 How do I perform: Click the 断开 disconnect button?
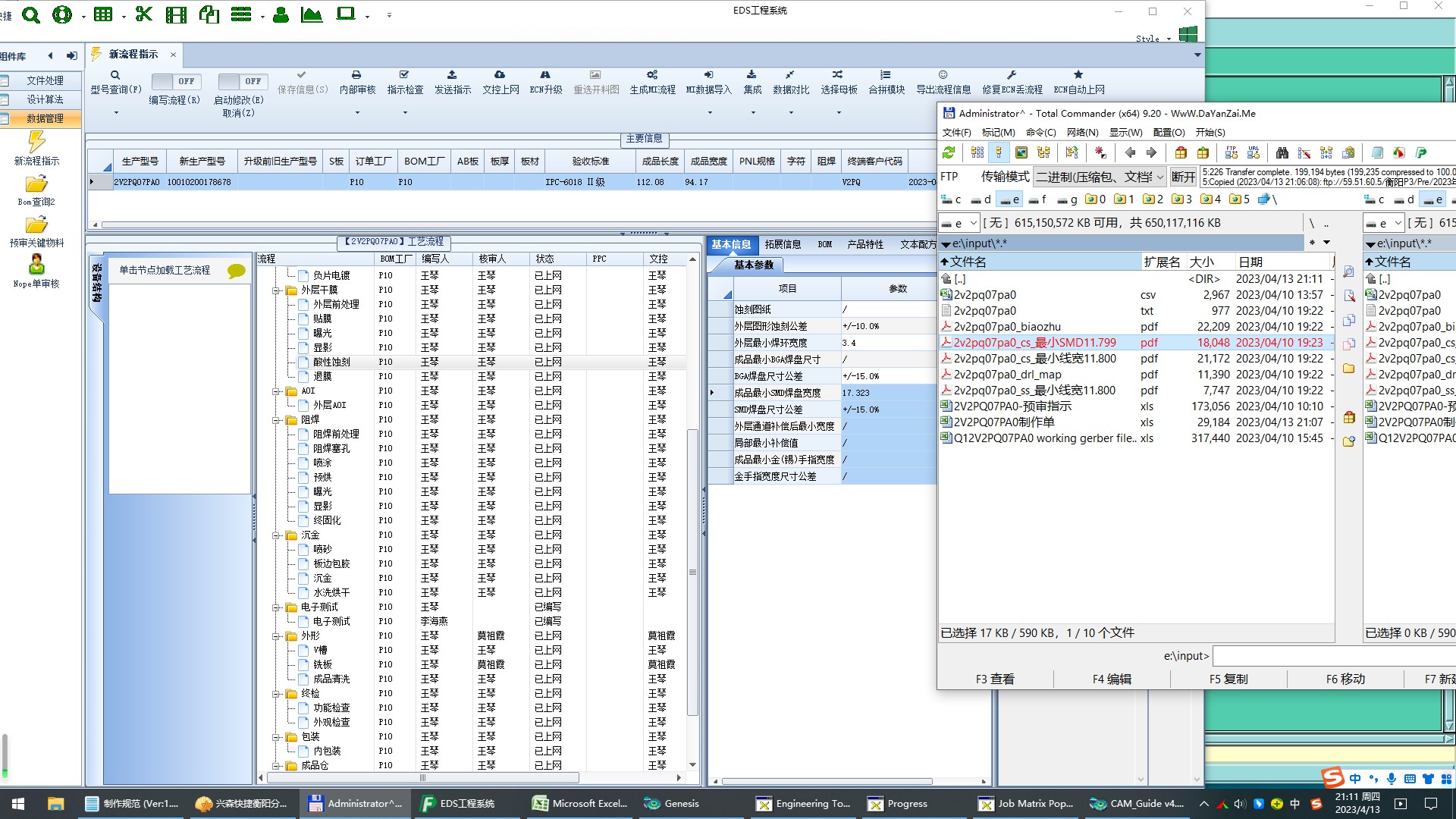tap(1183, 177)
